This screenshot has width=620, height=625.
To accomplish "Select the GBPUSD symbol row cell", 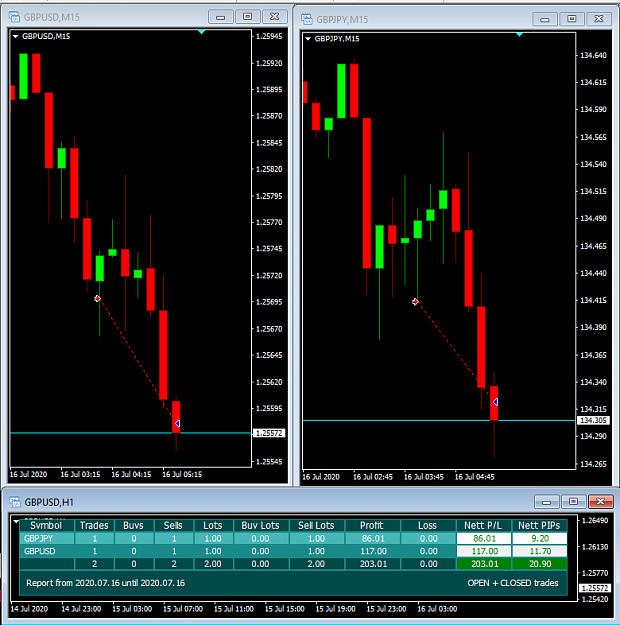I will point(47,551).
